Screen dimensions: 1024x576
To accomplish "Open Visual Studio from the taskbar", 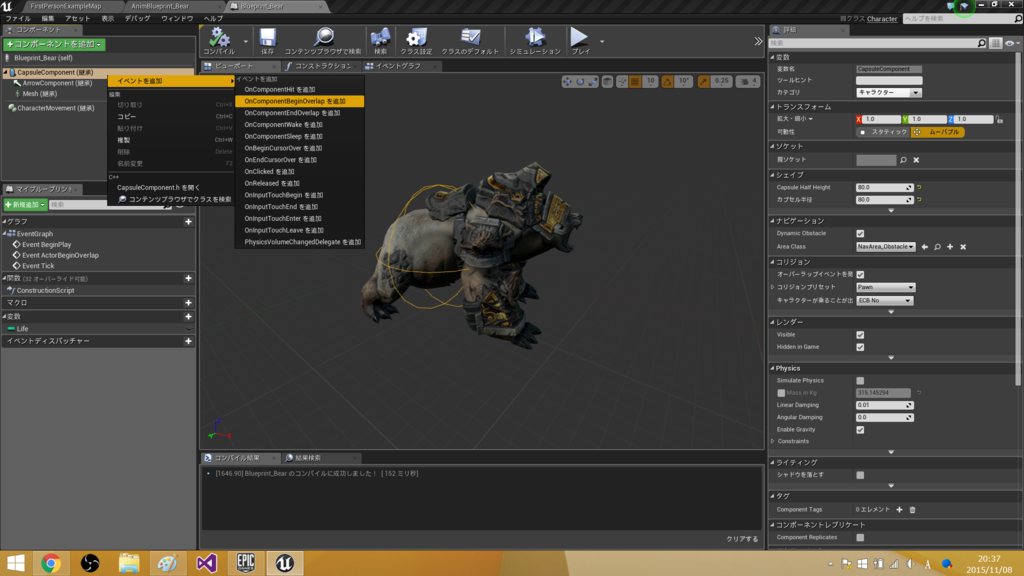I will pyautogui.click(x=206, y=563).
